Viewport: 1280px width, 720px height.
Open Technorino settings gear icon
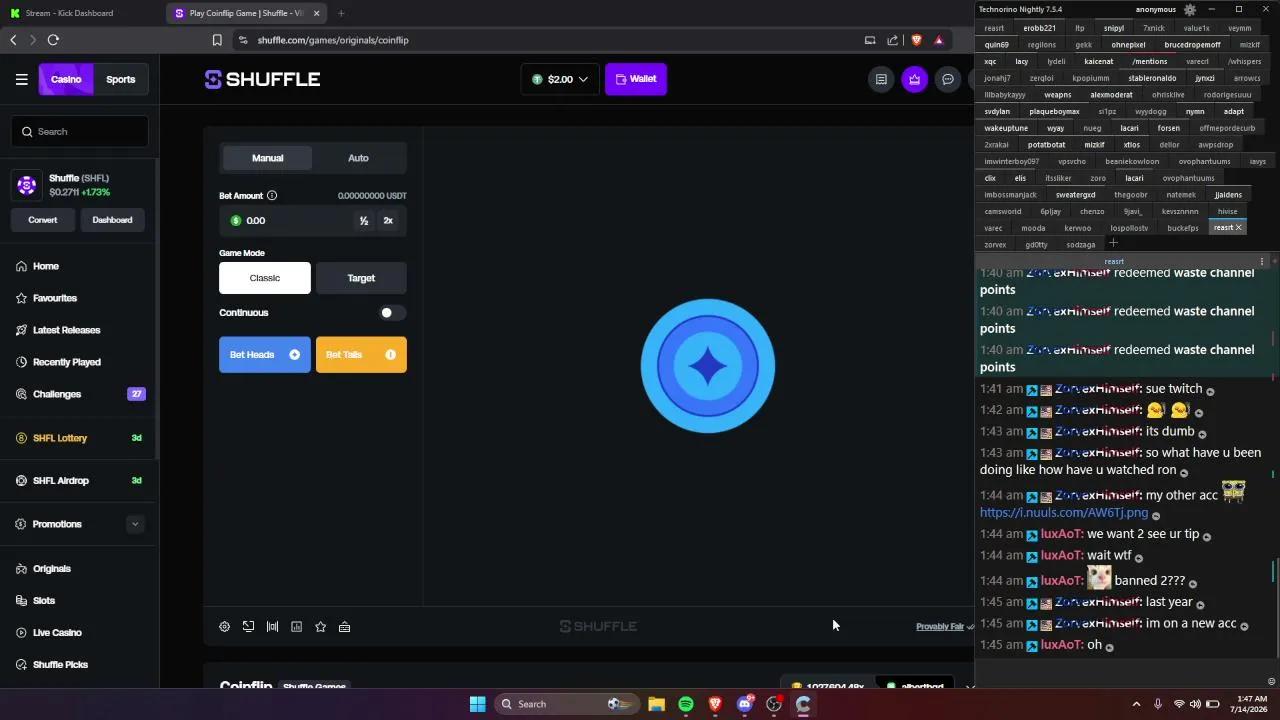1189,9
